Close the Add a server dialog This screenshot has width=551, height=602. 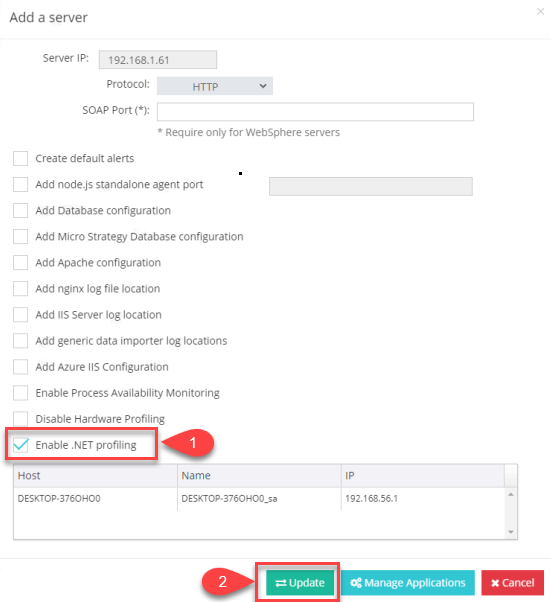tap(540, 12)
